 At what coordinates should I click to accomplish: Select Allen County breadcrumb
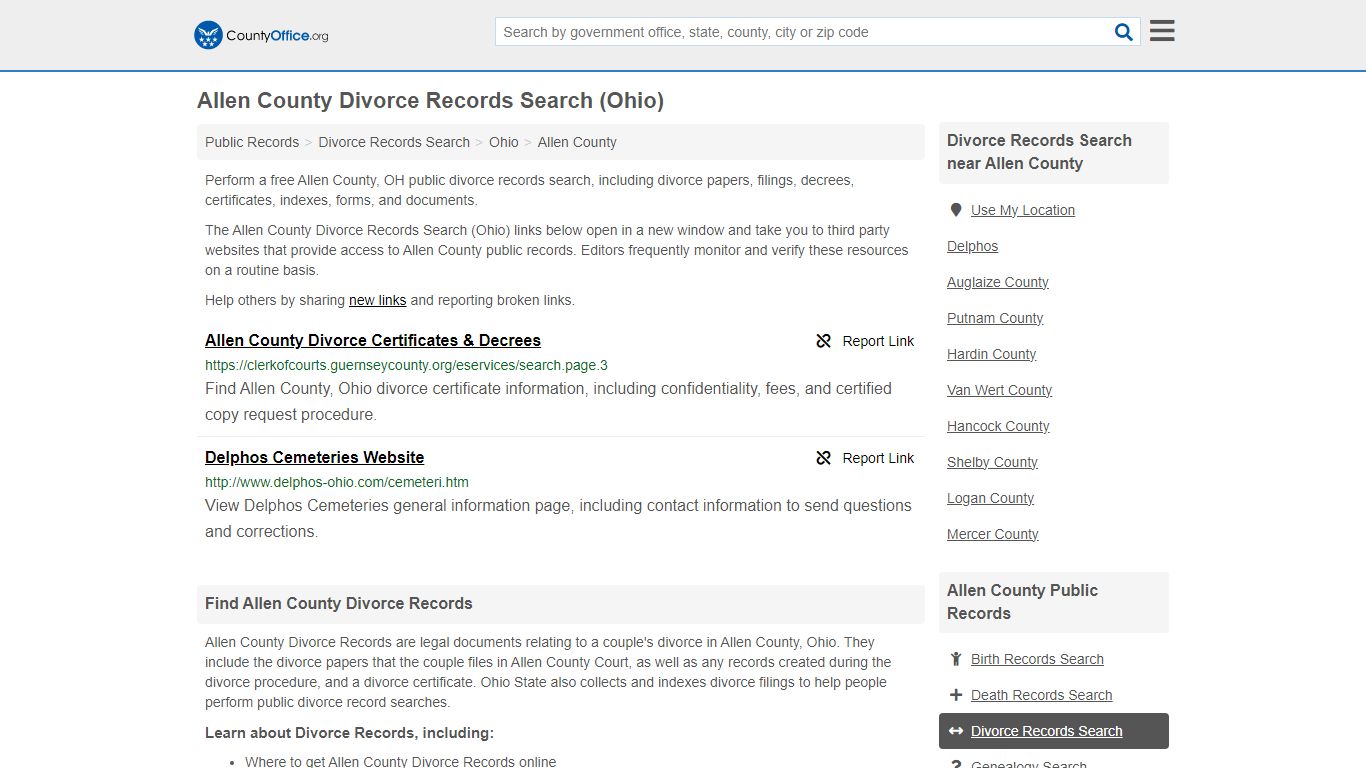click(577, 142)
